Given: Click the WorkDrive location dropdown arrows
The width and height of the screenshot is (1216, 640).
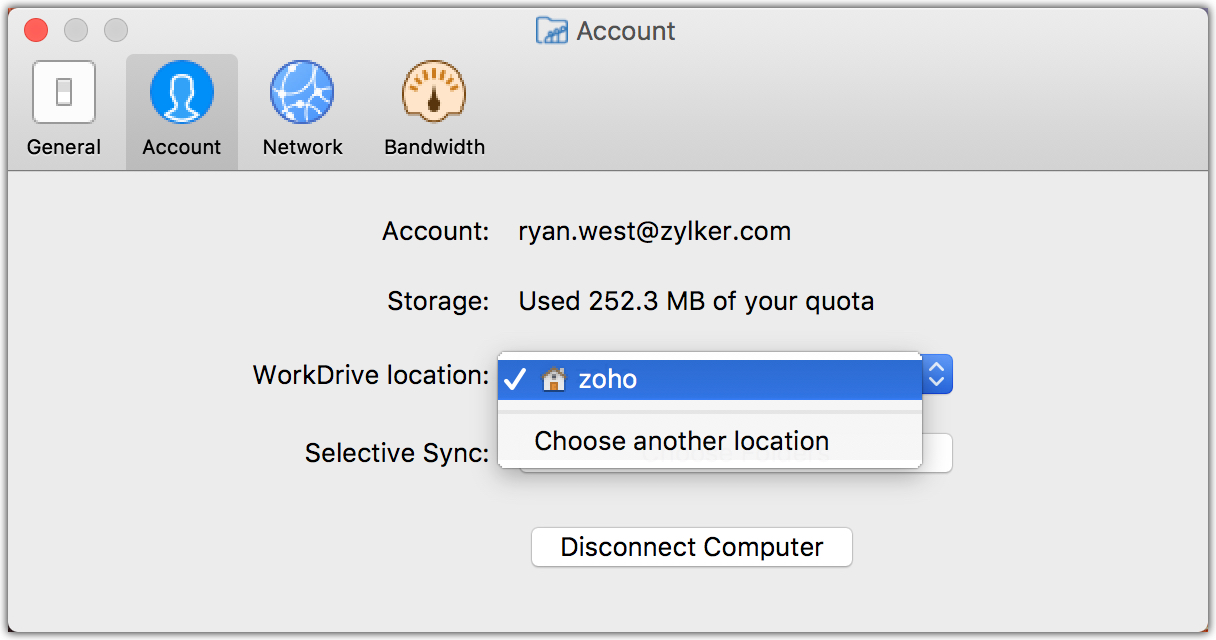Looking at the screenshot, I should [937, 375].
